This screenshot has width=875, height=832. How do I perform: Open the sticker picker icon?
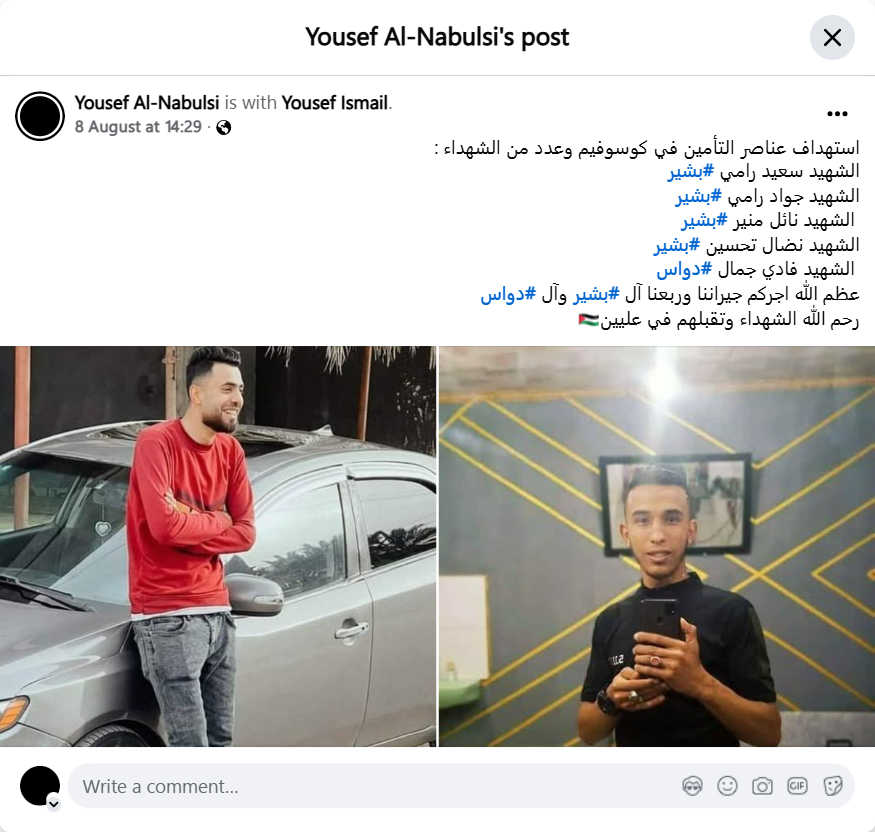click(x=832, y=786)
